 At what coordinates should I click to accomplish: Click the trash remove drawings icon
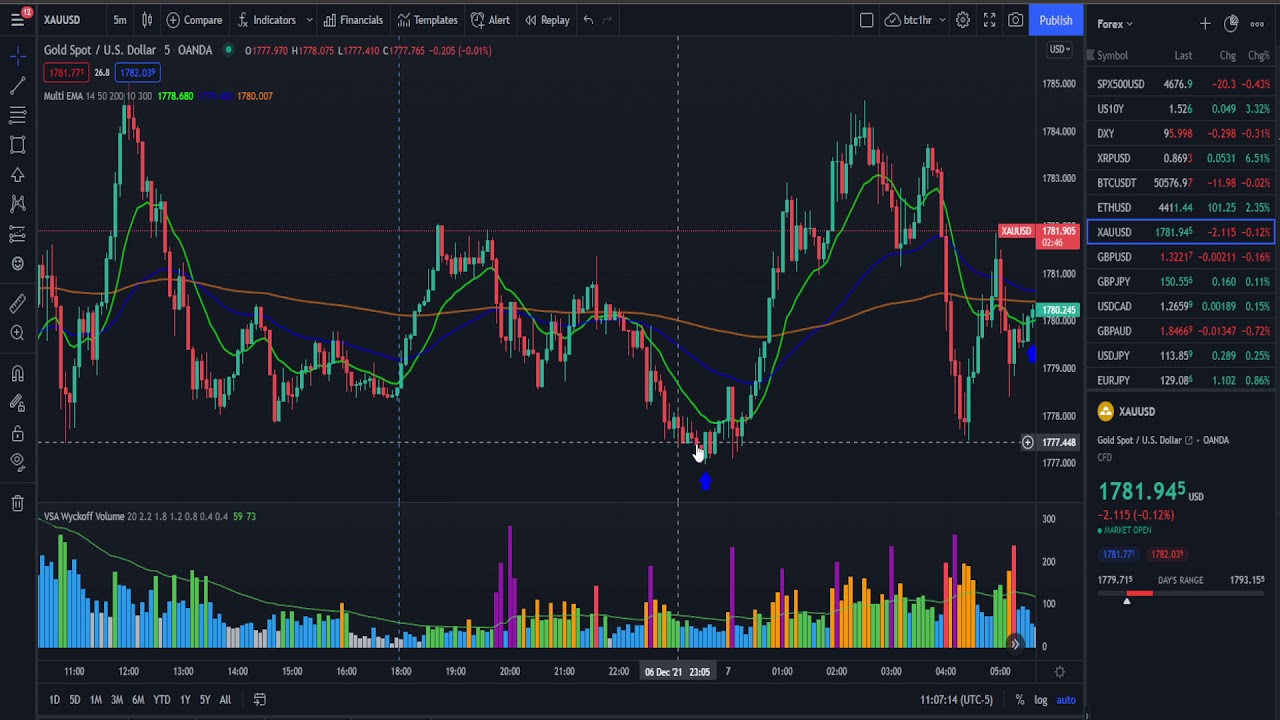[x=17, y=503]
